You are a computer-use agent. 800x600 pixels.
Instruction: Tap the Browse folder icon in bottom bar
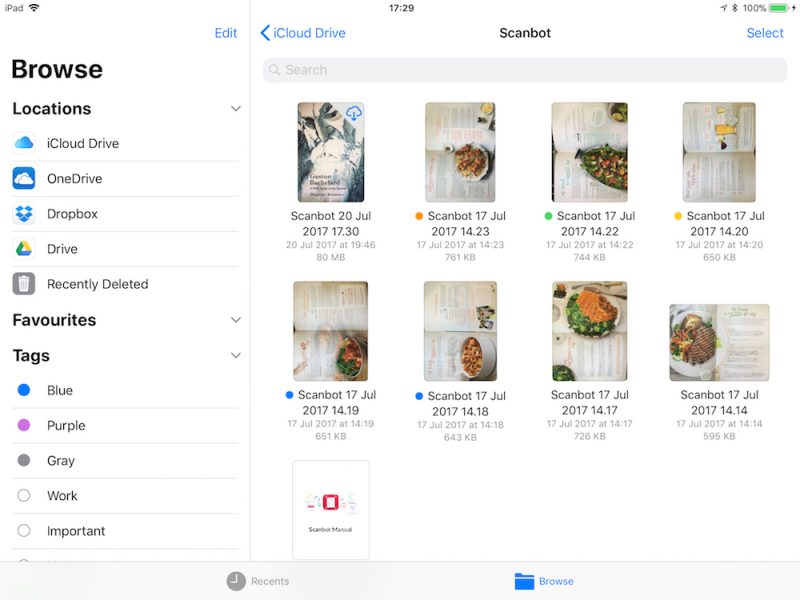click(524, 581)
